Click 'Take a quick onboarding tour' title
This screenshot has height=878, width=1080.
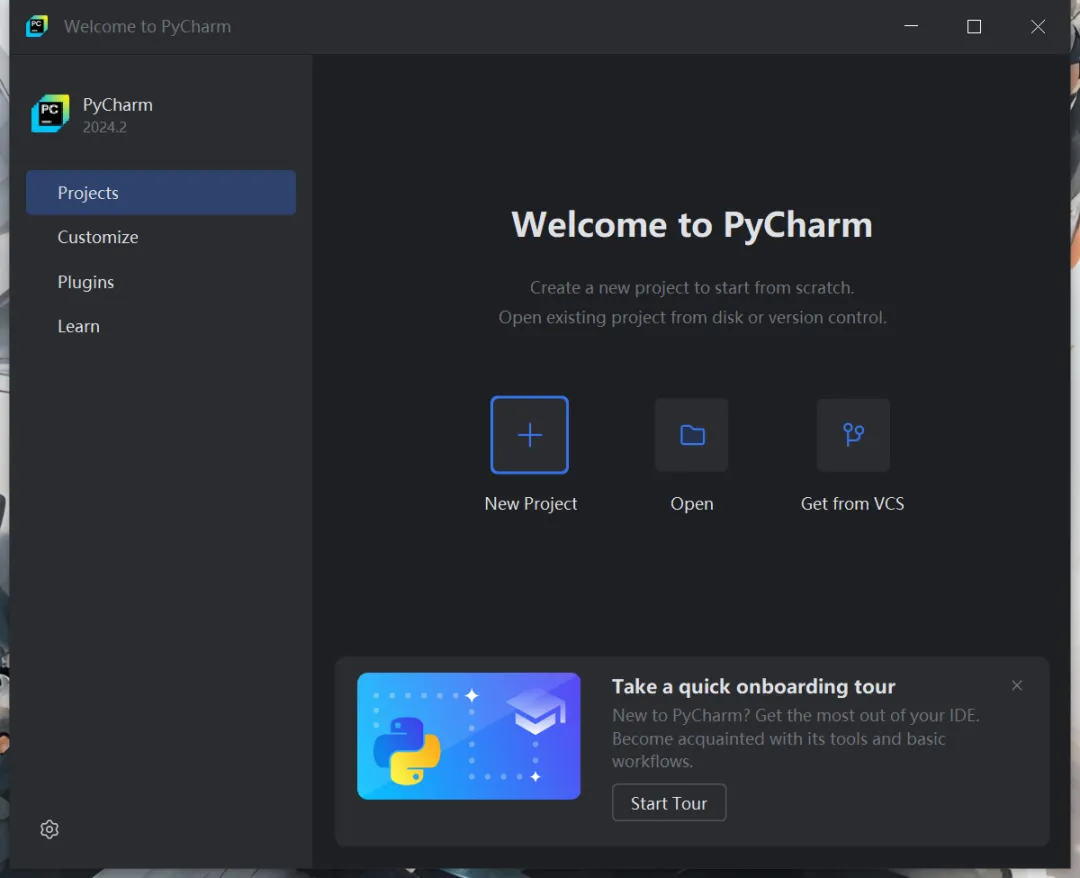(754, 687)
